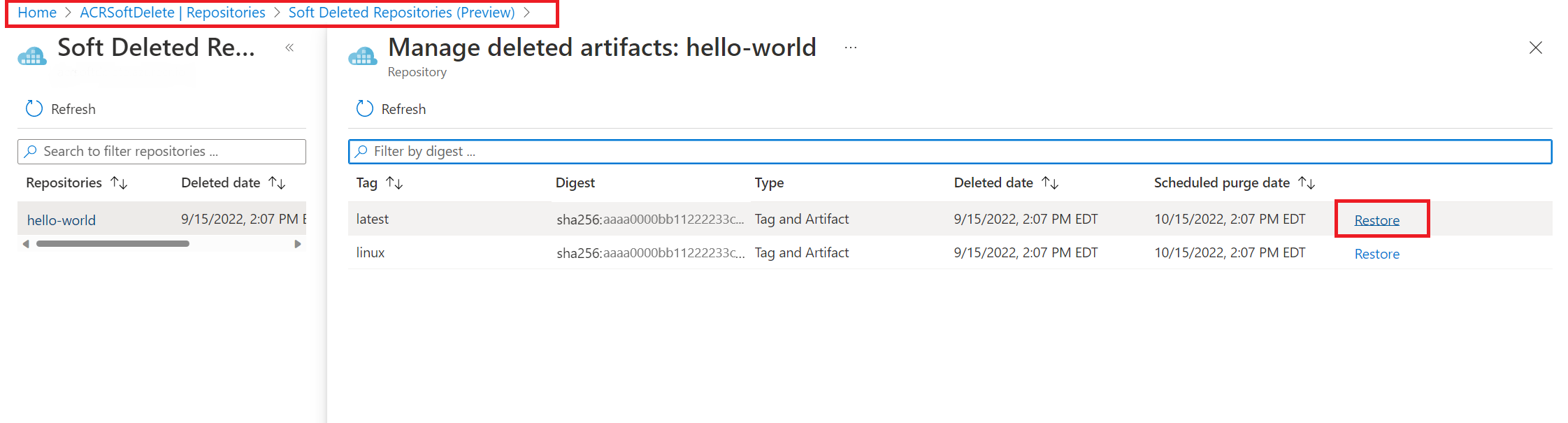Select the latest tag cell
Screen dimensions: 1568x423
click(x=373, y=219)
